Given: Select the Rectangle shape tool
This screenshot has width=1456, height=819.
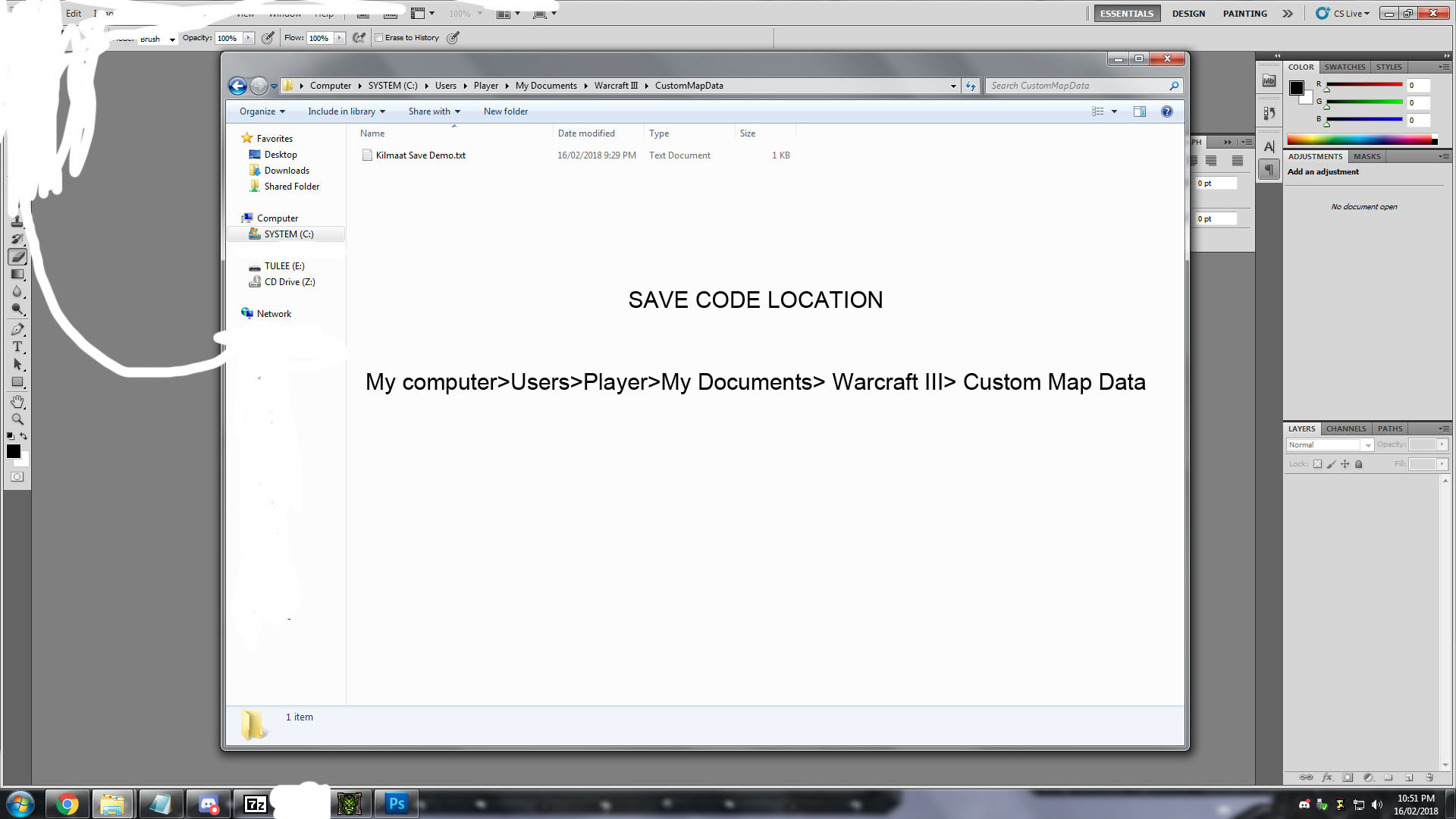Looking at the screenshot, I should (17, 382).
